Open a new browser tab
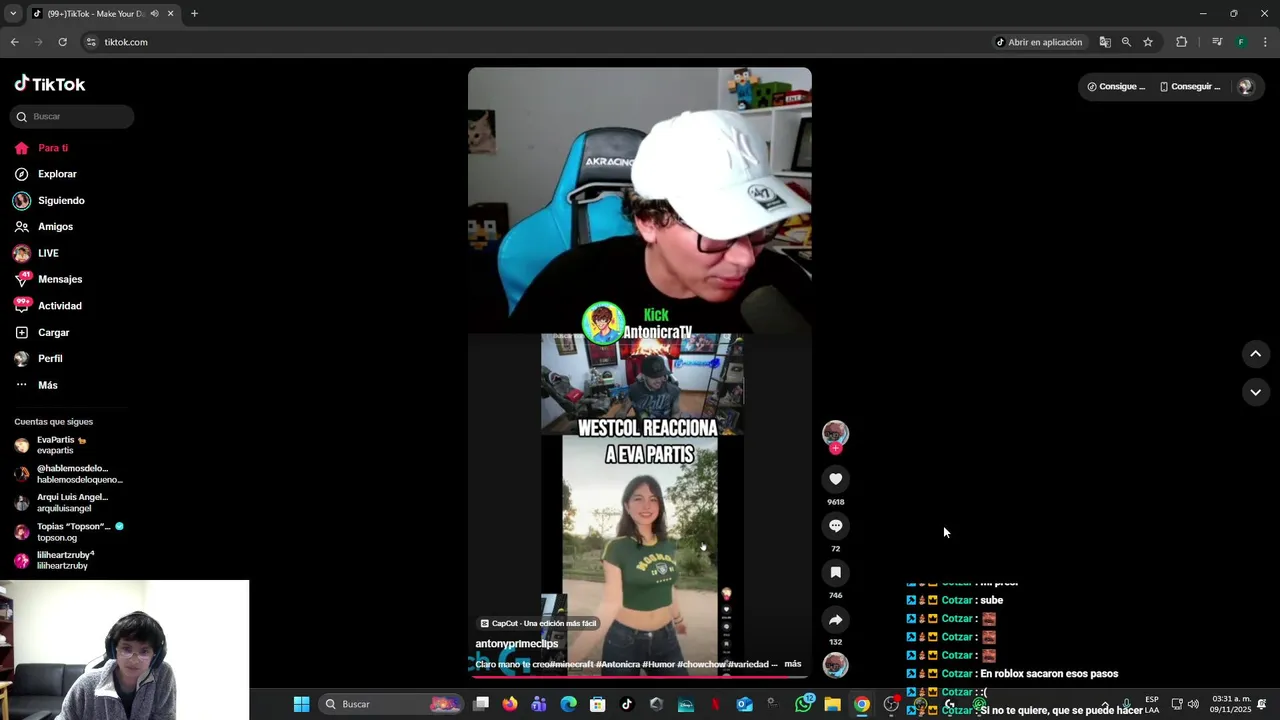Image resolution: width=1280 pixels, height=720 pixels. click(x=194, y=14)
